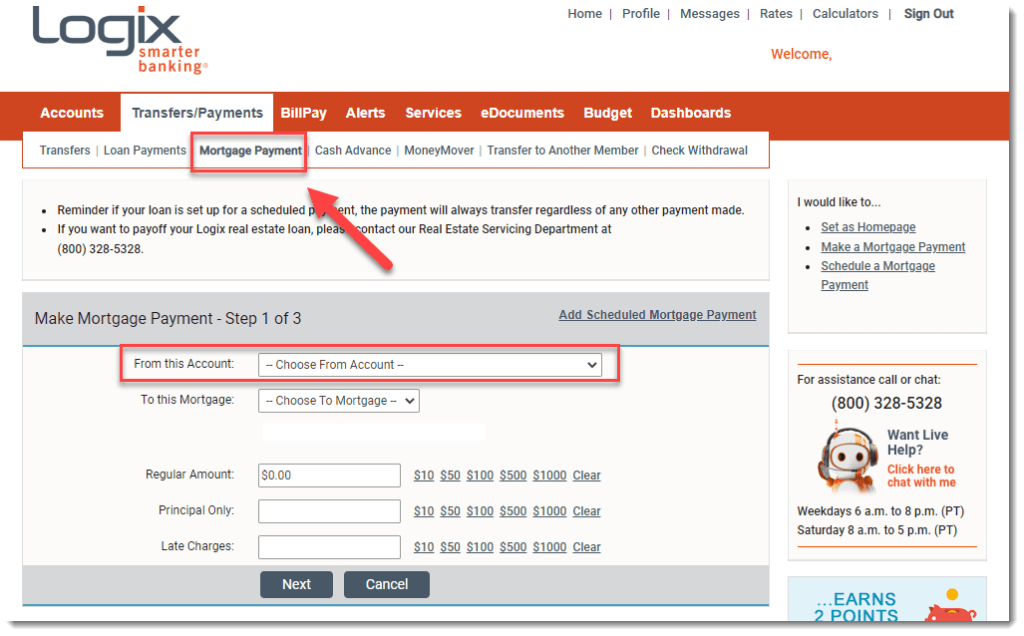1024x636 pixels.
Task: Go to Loan Payments sub-menu
Action: pyautogui.click(x=144, y=150)
